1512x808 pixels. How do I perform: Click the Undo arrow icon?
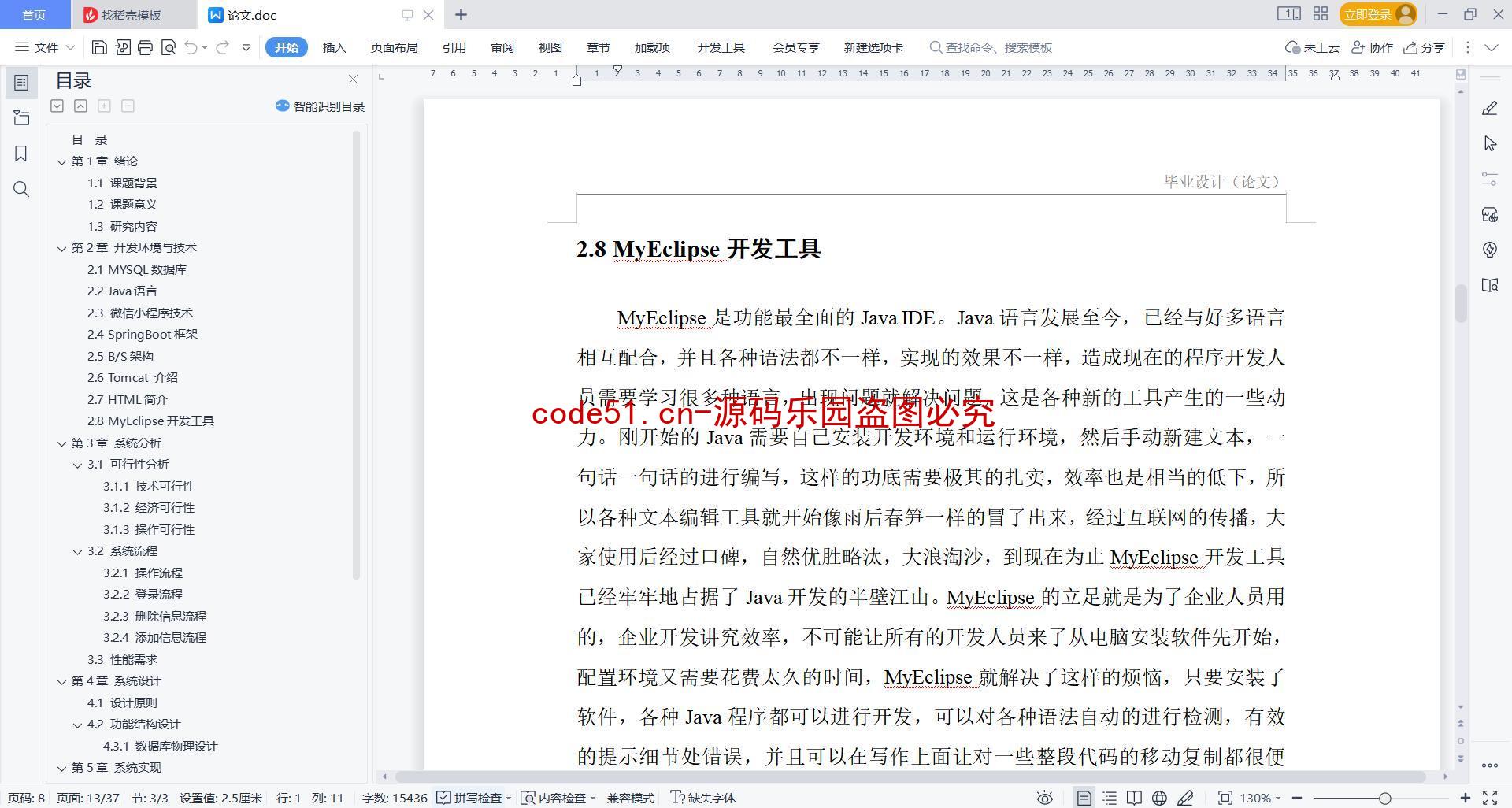click(x=191, y=47)
